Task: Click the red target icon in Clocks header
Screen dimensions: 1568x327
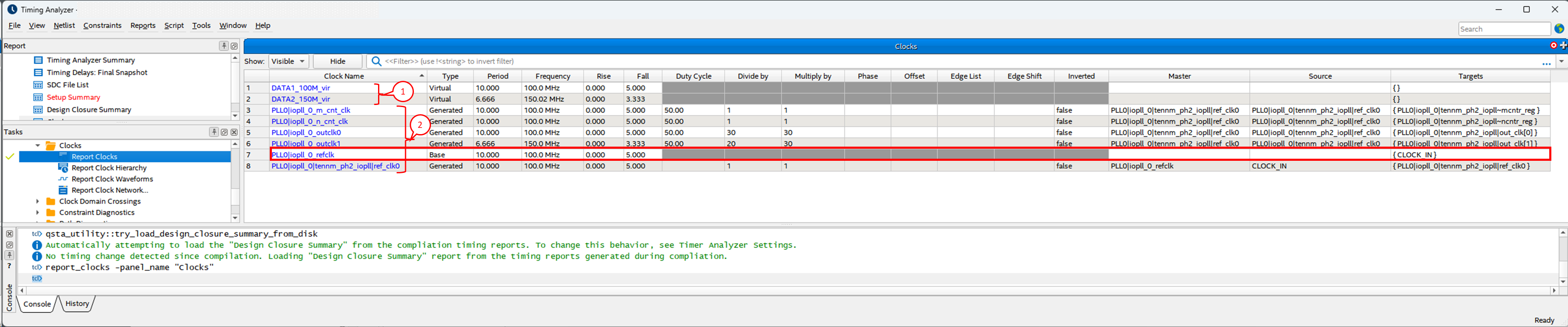Action: click(1553, 46)
